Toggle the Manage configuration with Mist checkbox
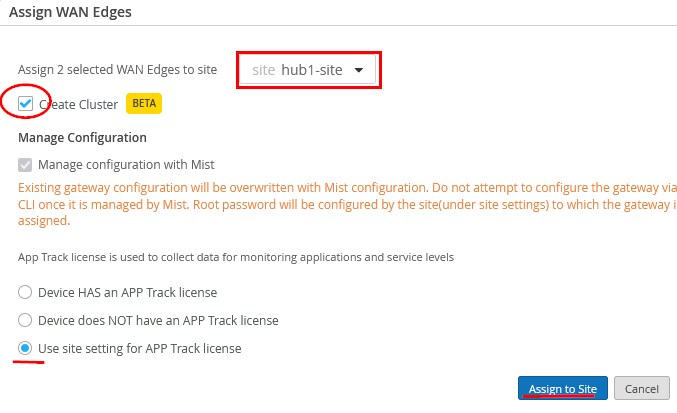The width and height of the screenshot is (677, 413). point(26,164)
